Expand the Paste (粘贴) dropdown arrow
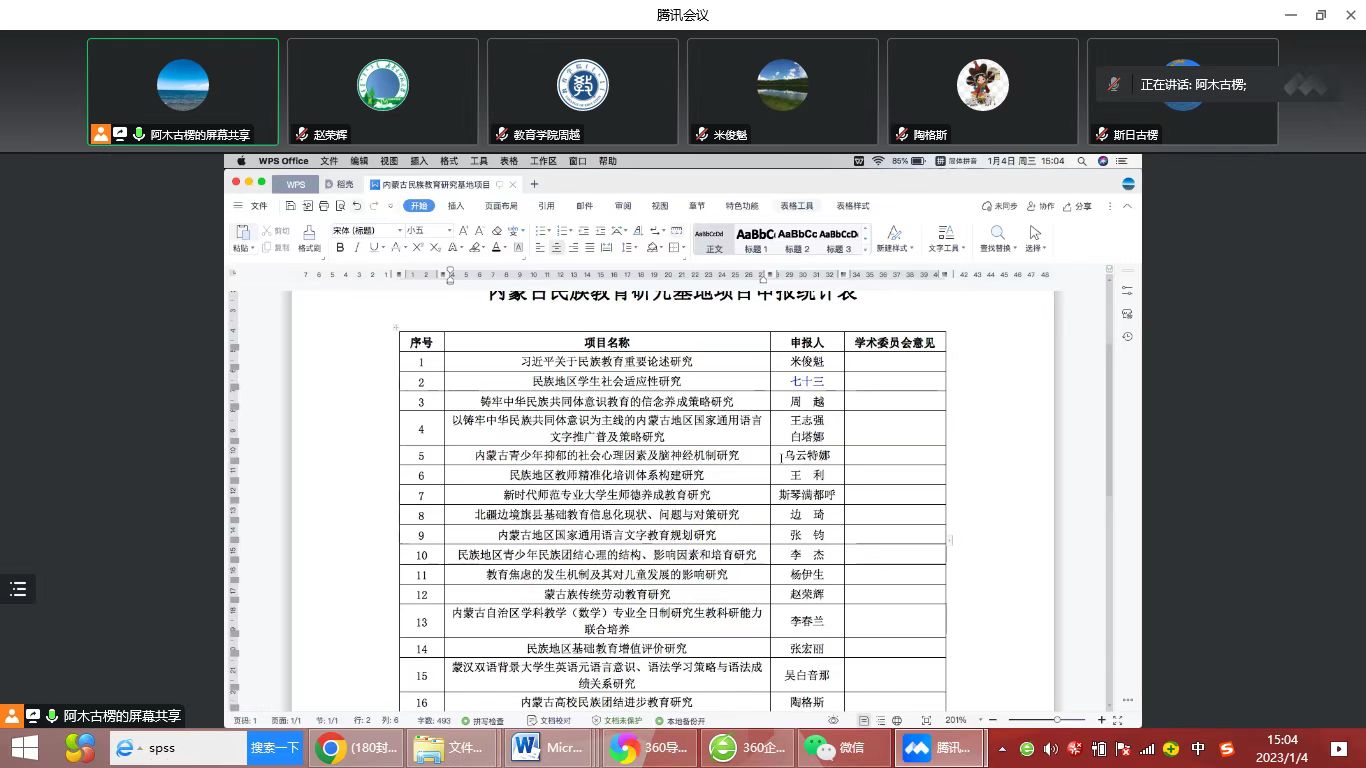Image resolution: width=1366 pixels, height=768 pixels. coord(253,249)
